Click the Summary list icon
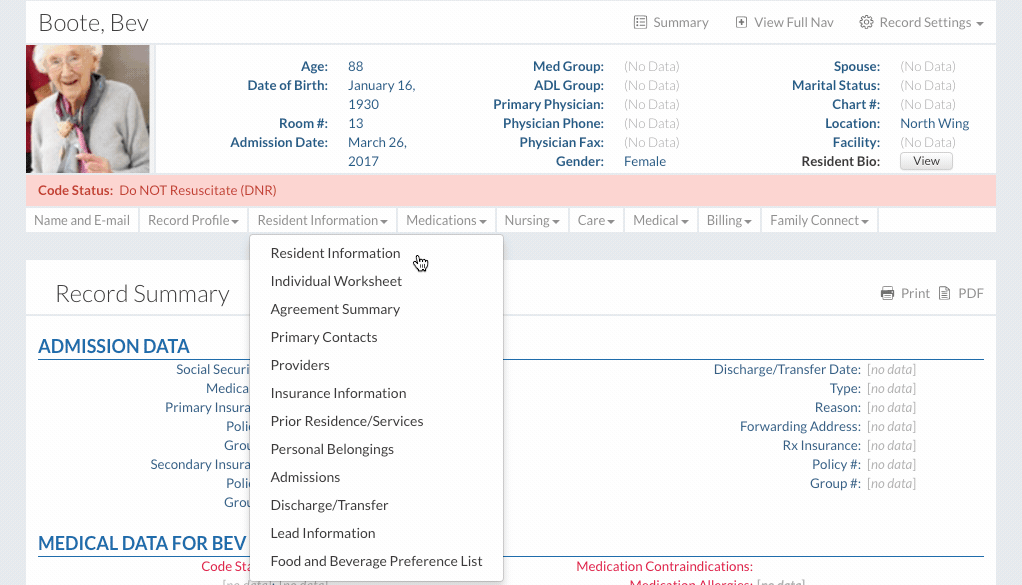Image resolution: width=1022 pixels, height=585 pixels. click(640, 22)
